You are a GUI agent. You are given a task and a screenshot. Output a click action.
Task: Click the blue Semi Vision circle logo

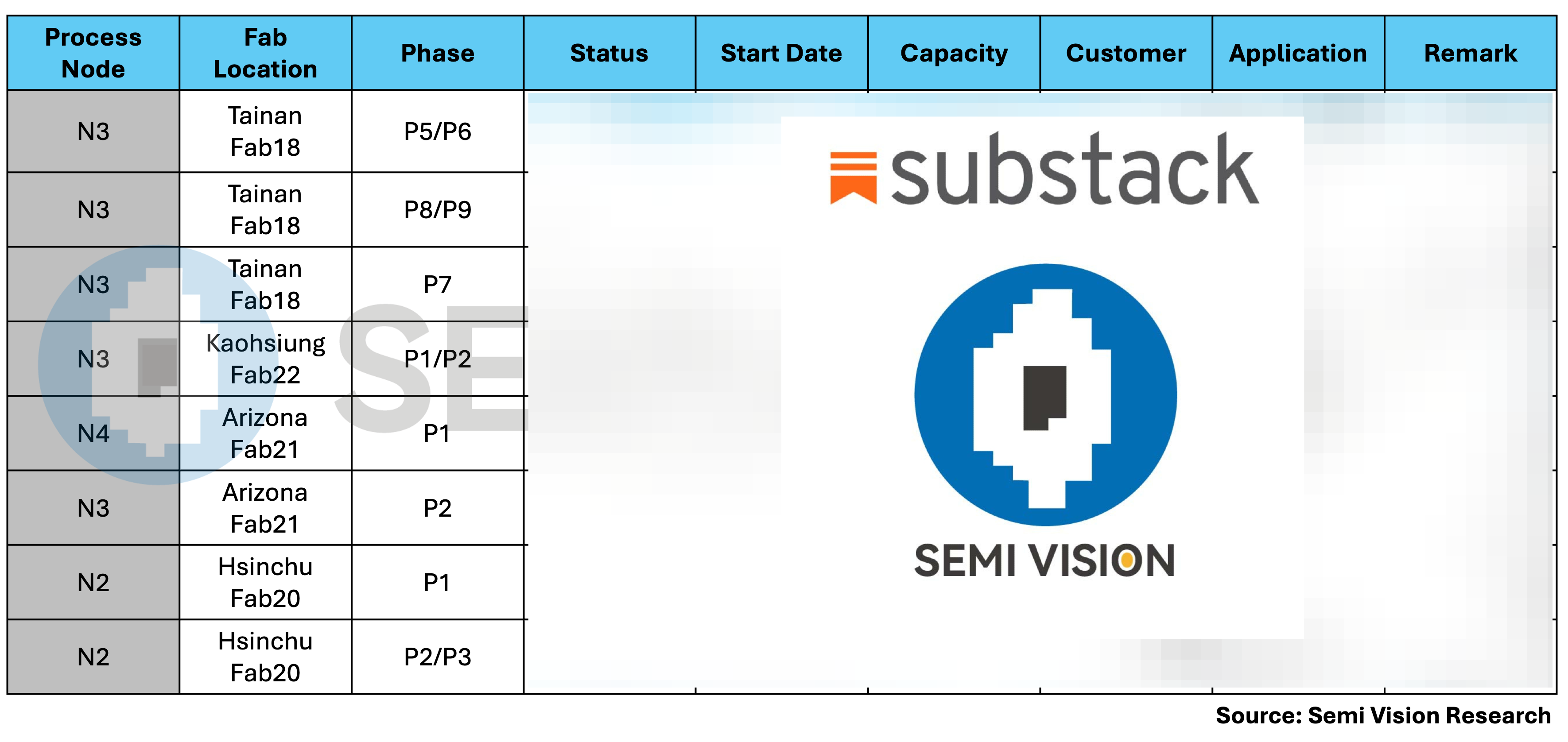pyautogui.click(x=1045, y=395)
